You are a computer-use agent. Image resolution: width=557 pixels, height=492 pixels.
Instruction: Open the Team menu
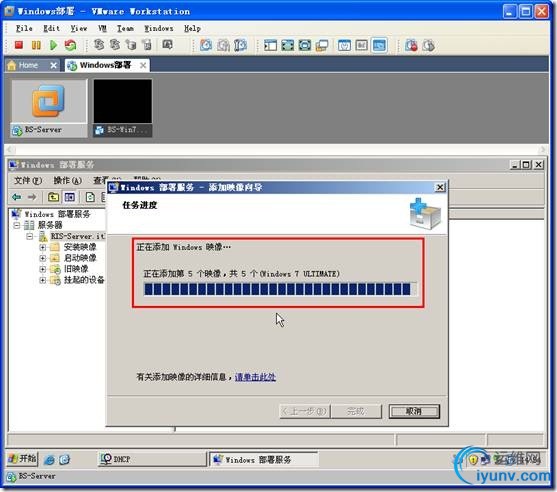point(125,28)
